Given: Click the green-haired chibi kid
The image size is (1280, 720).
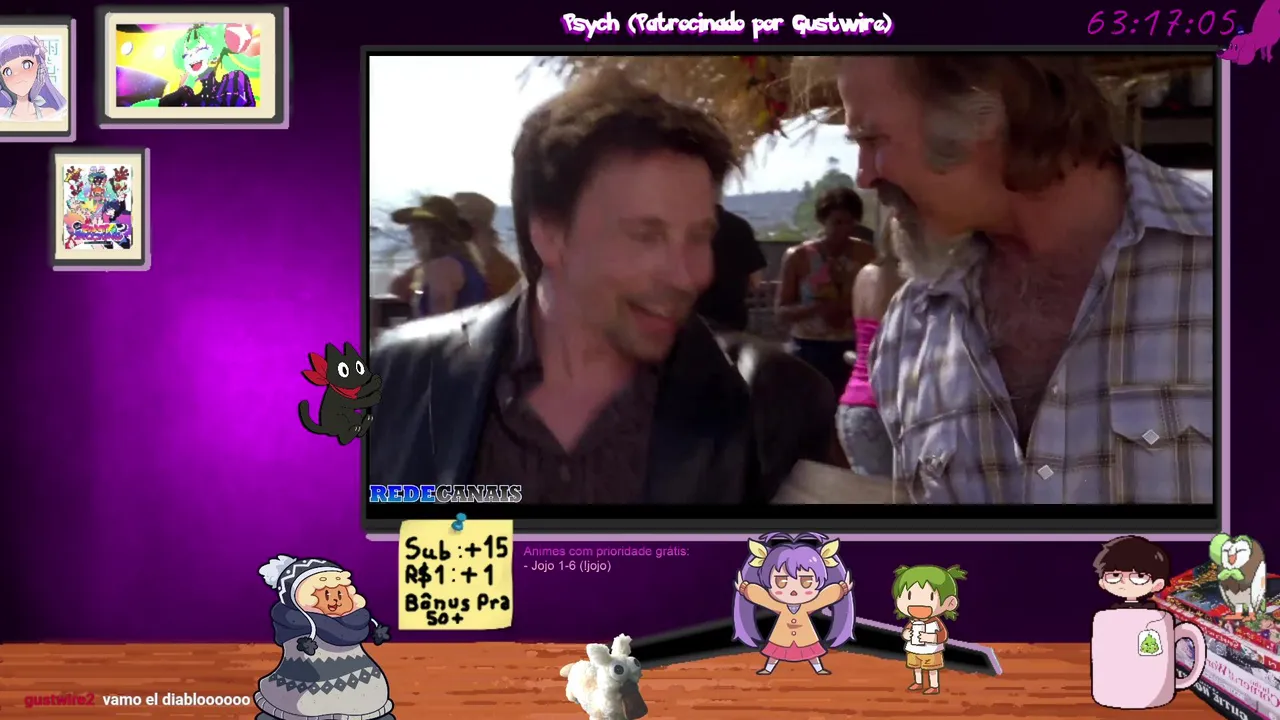Looking at the screenshot, I should (929, 628).
